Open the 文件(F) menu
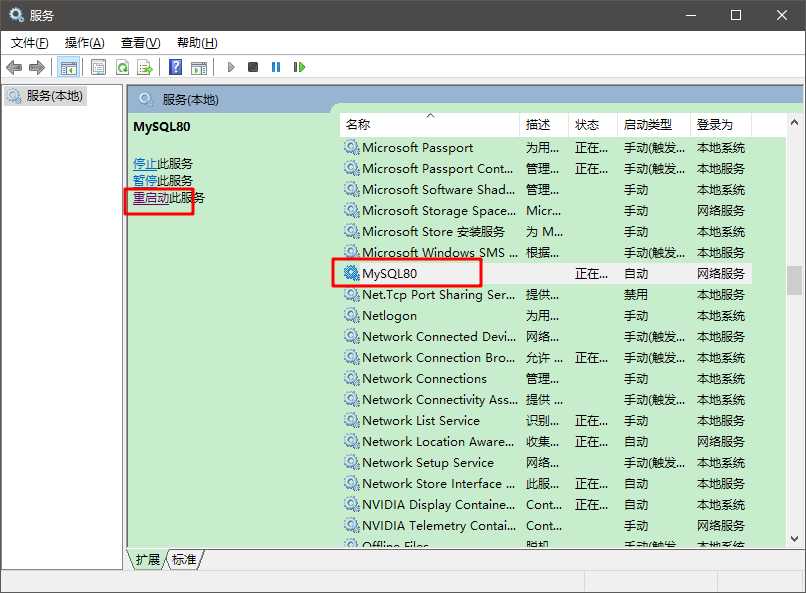 click(x=30, y=43)
